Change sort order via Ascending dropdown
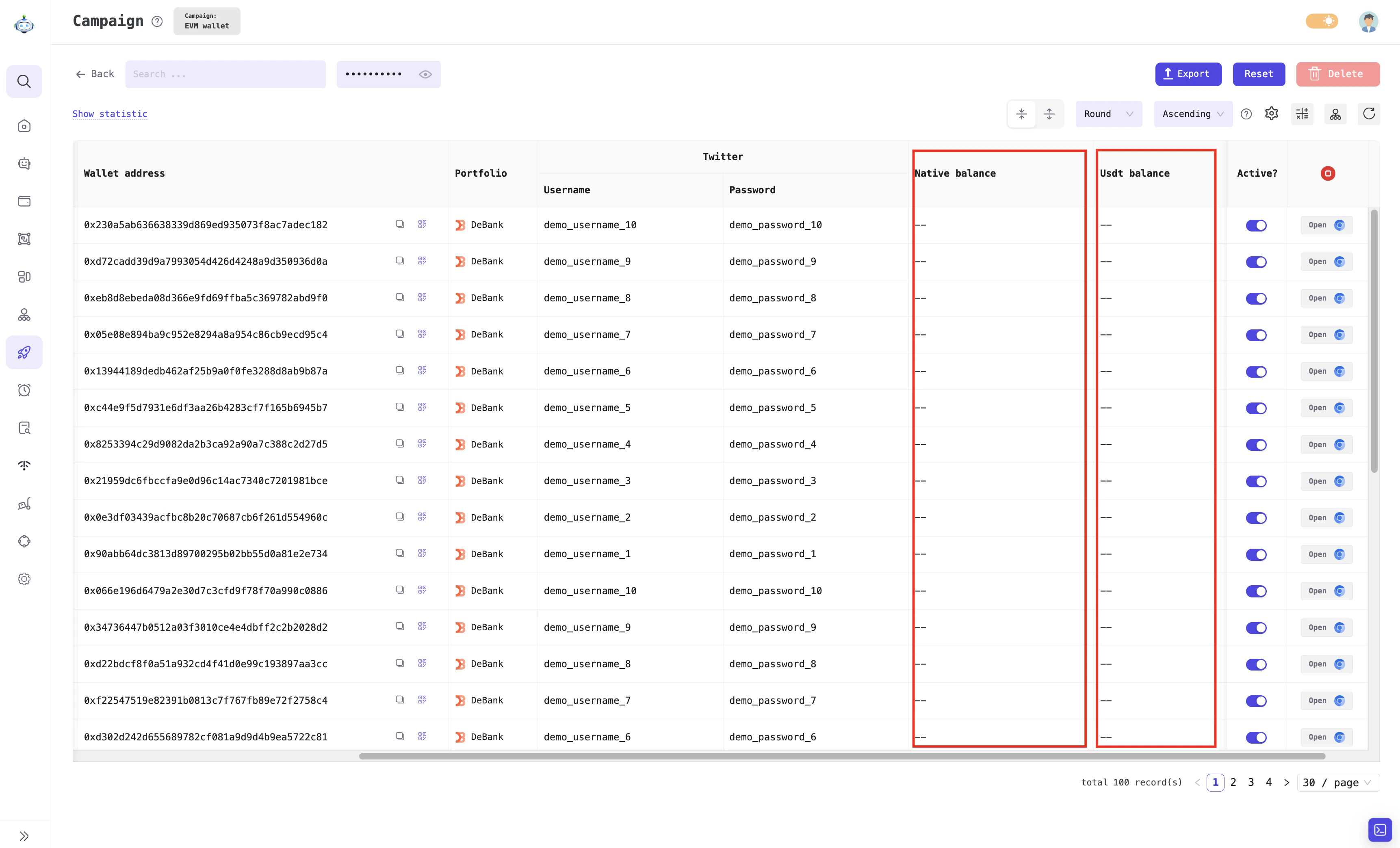Screen dimensions: 1400x848 tap(1192, 114)
